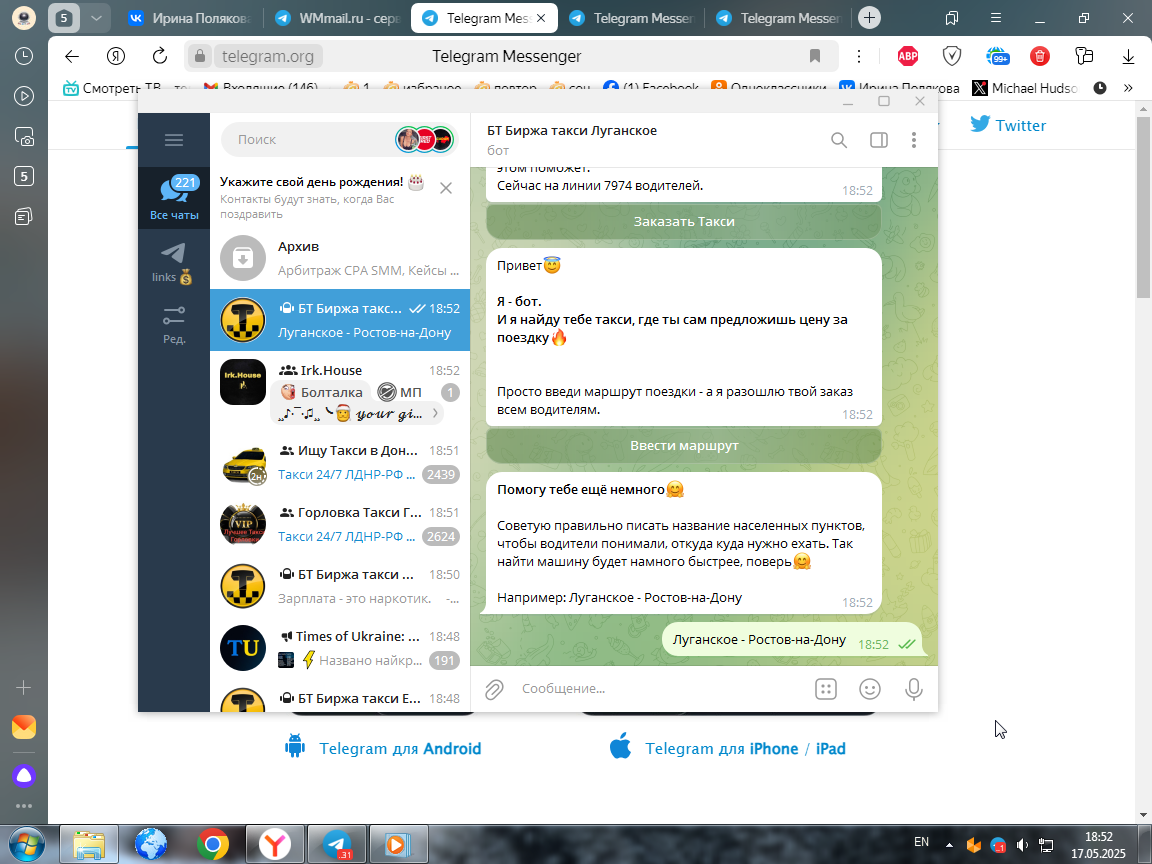Viewport: 1152px width, 864px height.
Task: Open the 'links' chat folder
Action: [x=174, y=262]
